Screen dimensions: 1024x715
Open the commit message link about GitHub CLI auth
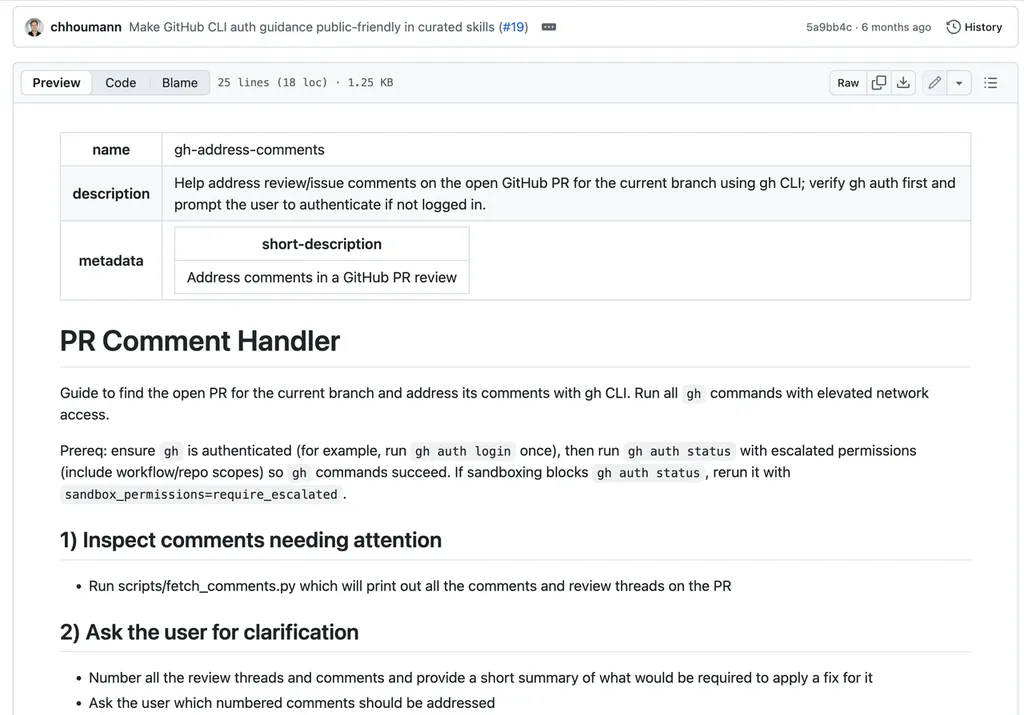pos(312,27)
